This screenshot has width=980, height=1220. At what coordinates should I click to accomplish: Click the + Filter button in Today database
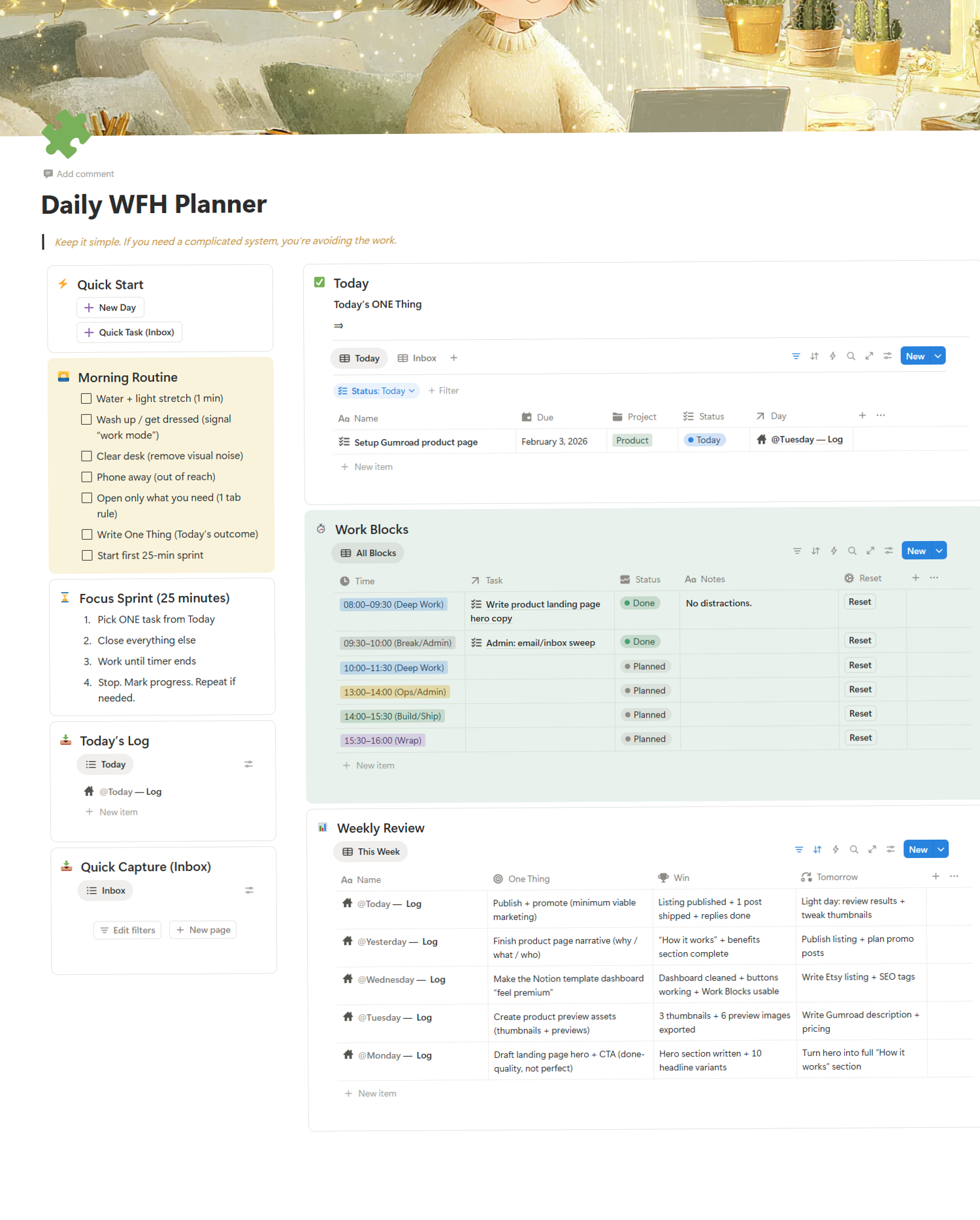[444, 391]
